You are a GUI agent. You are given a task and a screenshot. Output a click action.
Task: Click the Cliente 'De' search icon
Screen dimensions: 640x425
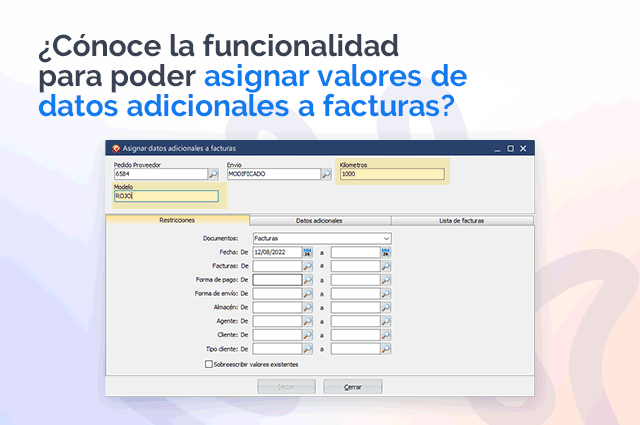308,335
